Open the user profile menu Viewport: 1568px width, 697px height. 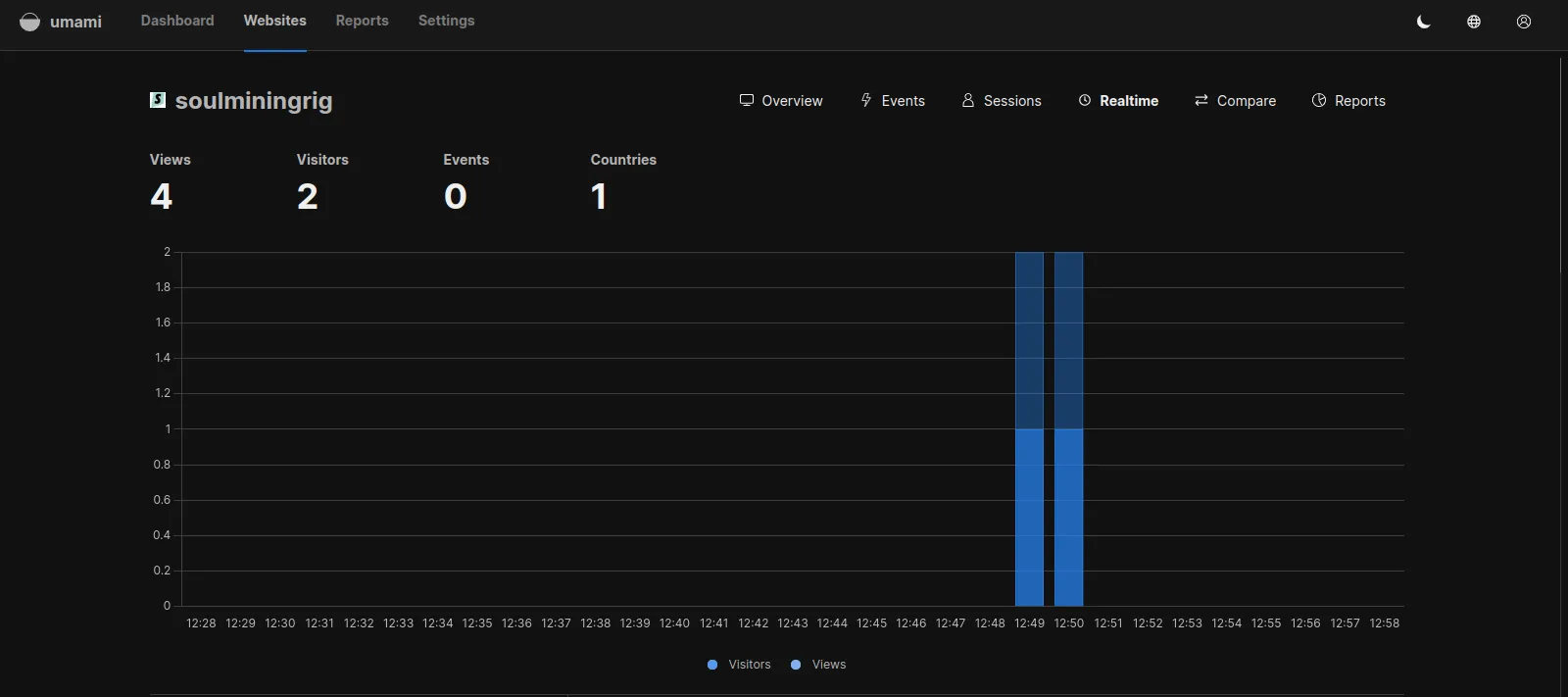point(1524,22)
